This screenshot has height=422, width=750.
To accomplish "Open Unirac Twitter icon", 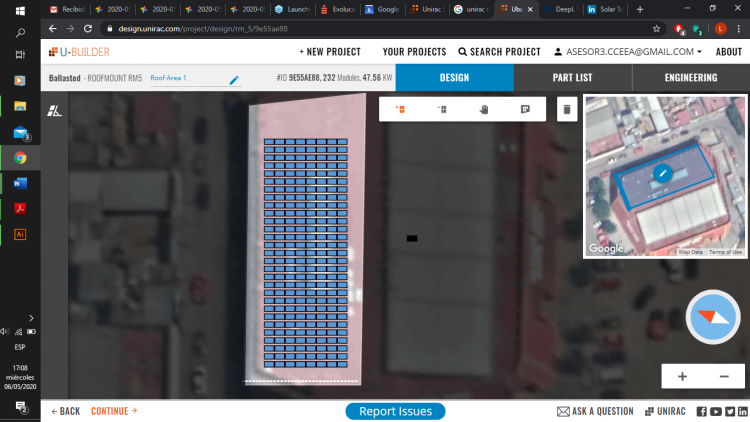I will pyautogui.click(x=730, y=411).
